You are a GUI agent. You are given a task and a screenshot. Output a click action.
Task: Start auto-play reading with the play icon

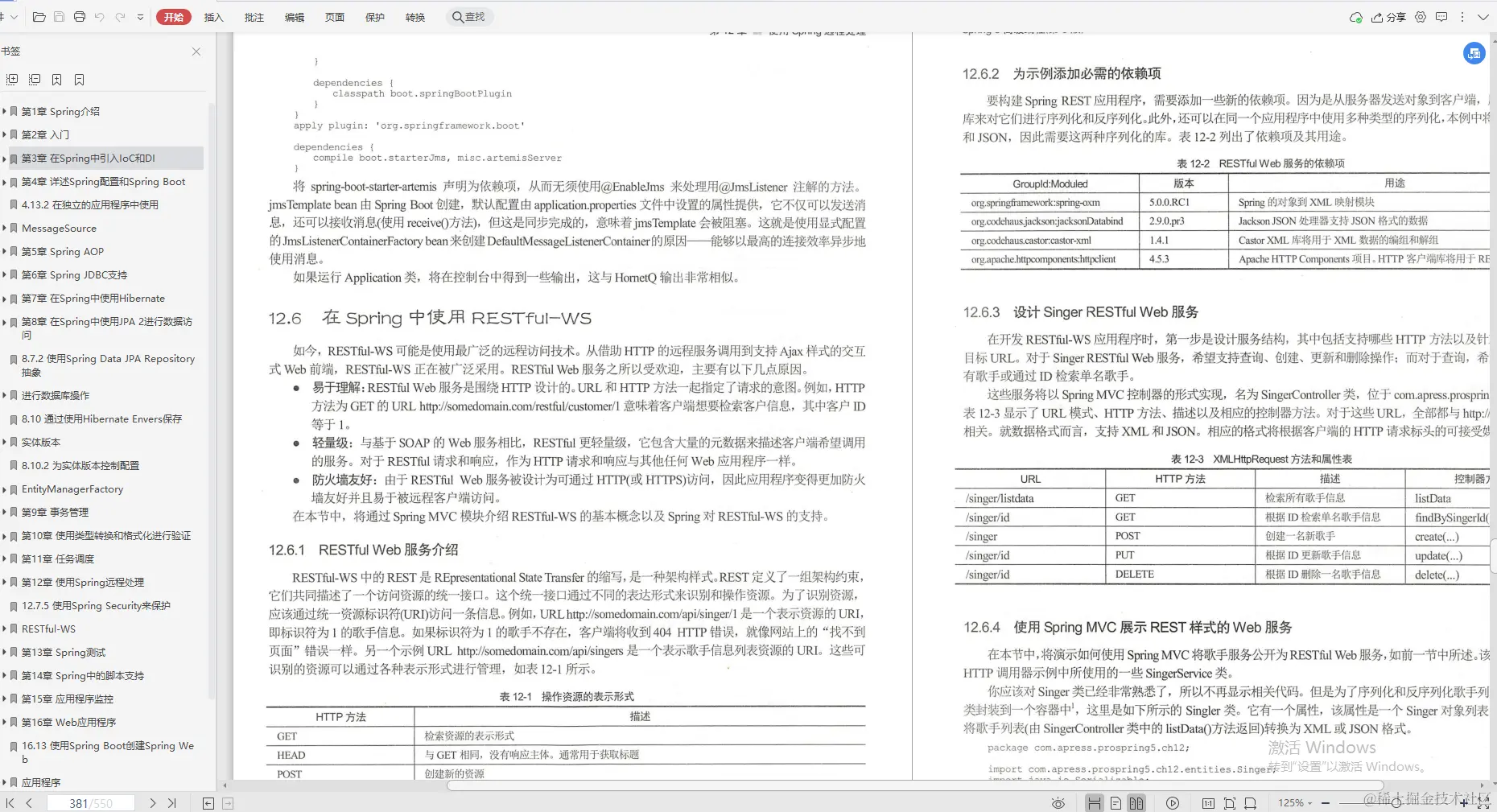click(x=1173, y=802)
